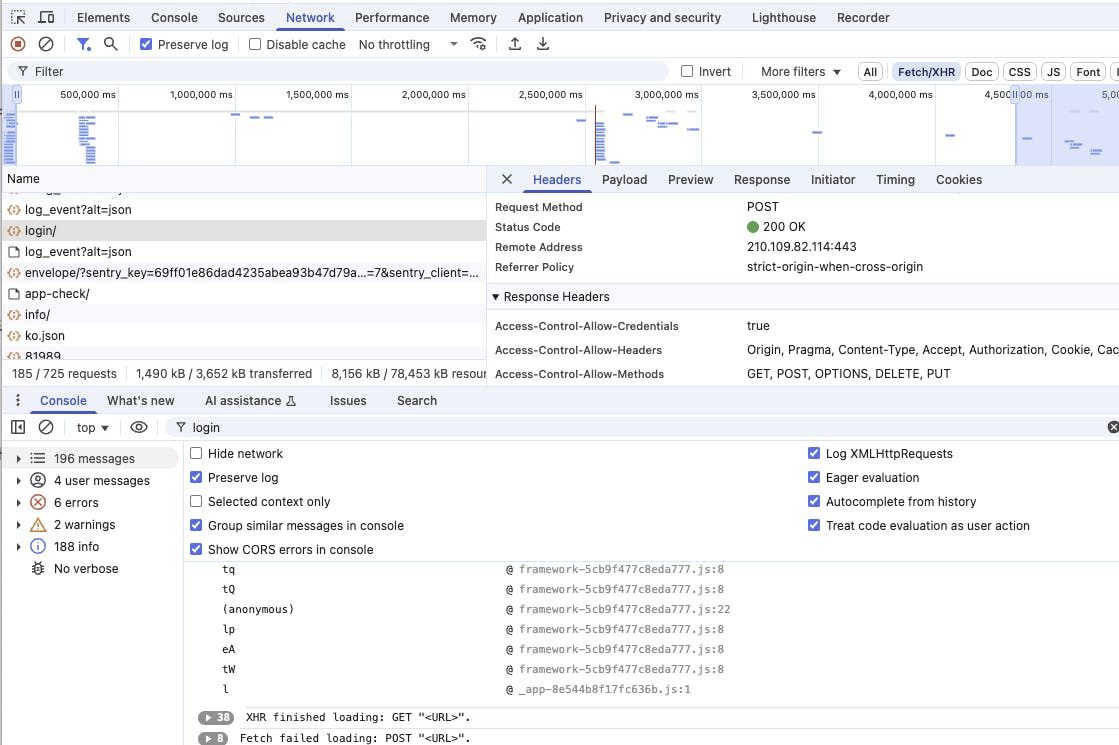Show the console sidebar icon

coord(18,427)
